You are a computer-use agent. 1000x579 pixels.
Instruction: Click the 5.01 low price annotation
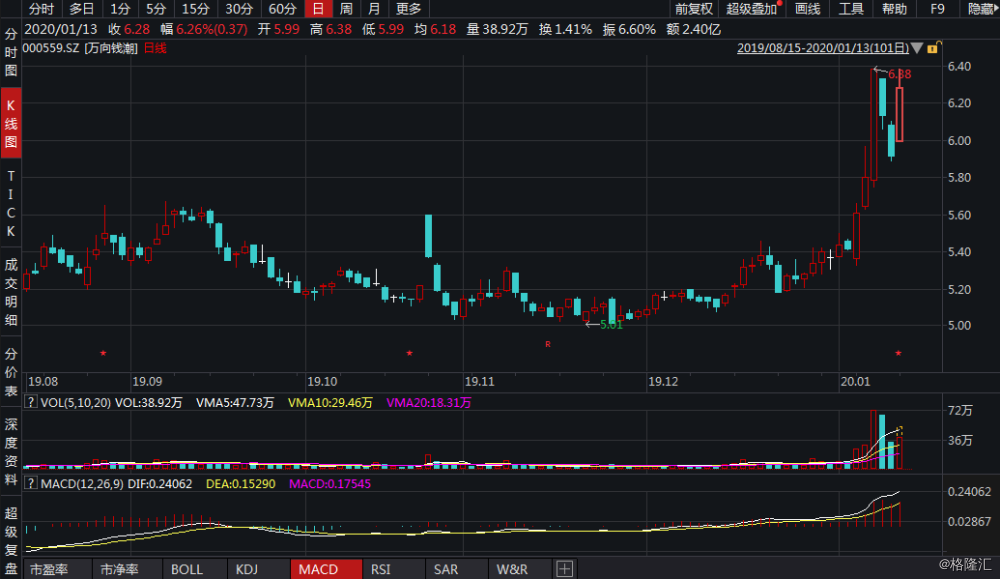pyautogui.click(x=611, y=325)
